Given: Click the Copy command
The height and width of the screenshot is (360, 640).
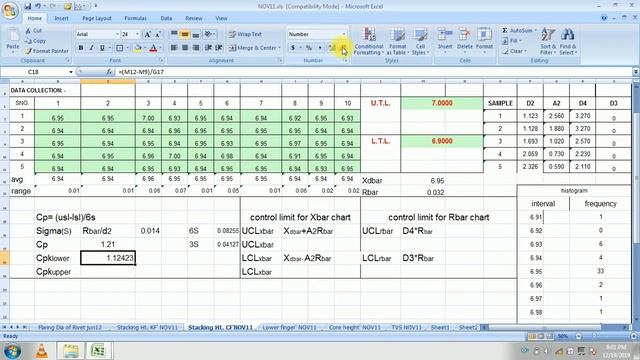Looking at the screenshot, I should pos(36,41).
